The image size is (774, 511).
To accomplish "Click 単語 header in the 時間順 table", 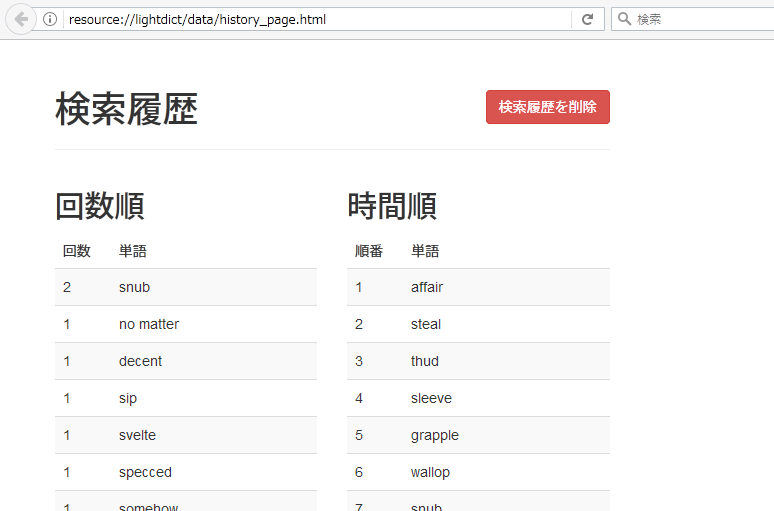I will click(x=425, y=251).
